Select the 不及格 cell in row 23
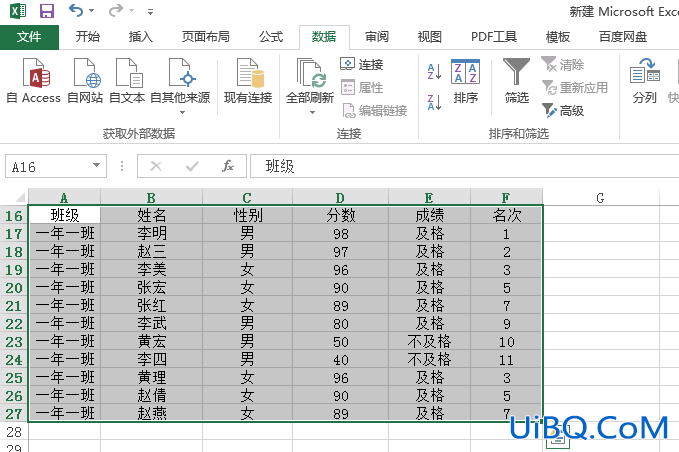Viewport: 679px width, 452px height. [x=429, y=342]
